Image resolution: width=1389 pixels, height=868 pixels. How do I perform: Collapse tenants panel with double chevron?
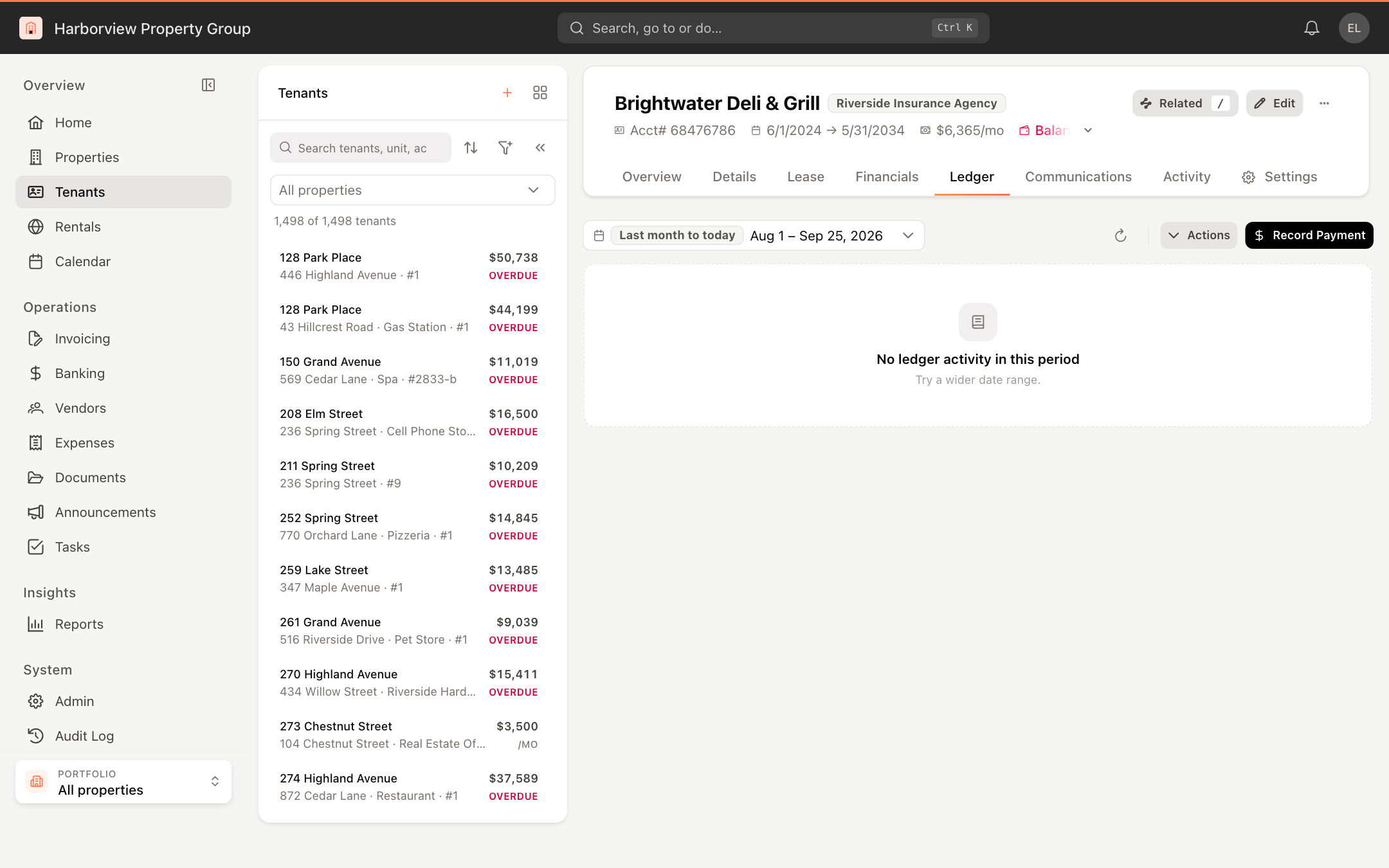(x=540, y=148)
